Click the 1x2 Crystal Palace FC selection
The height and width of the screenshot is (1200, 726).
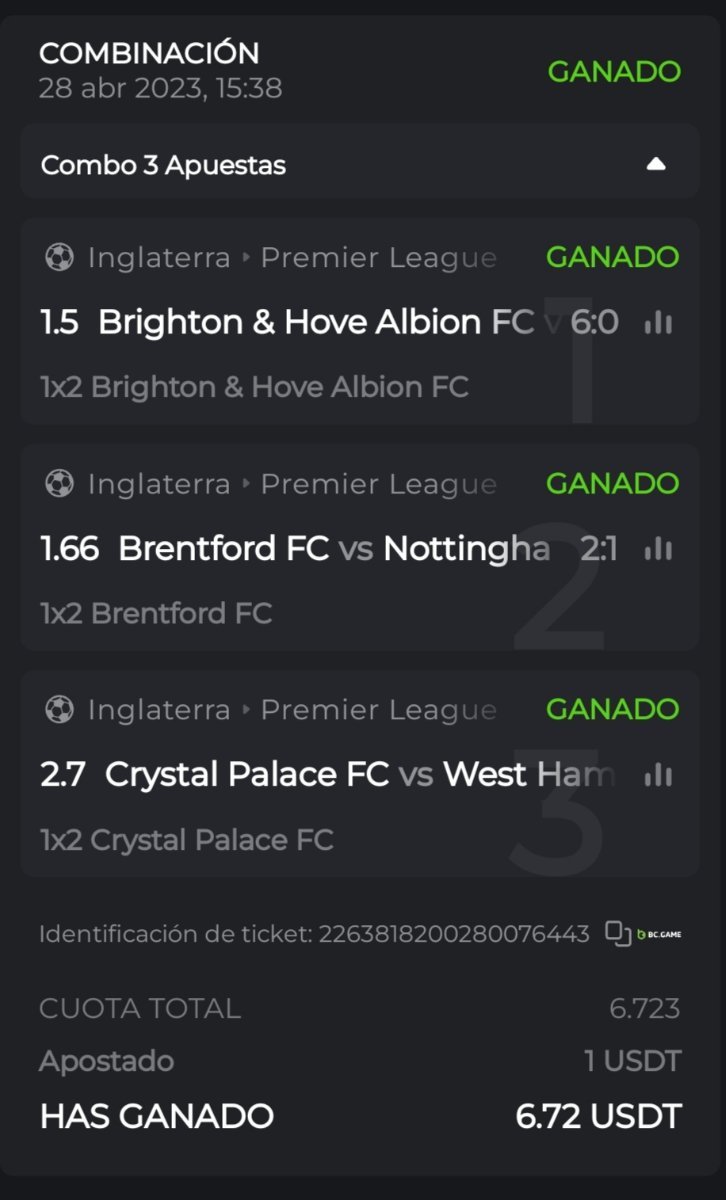pyautogui.click(x=186, y=839)
